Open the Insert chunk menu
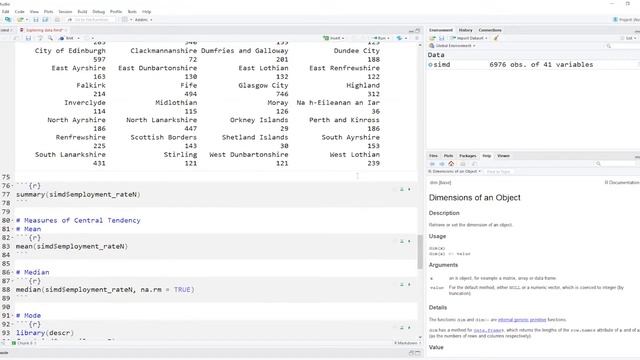The width and height of the screenshot is (640, 360). 333,38
